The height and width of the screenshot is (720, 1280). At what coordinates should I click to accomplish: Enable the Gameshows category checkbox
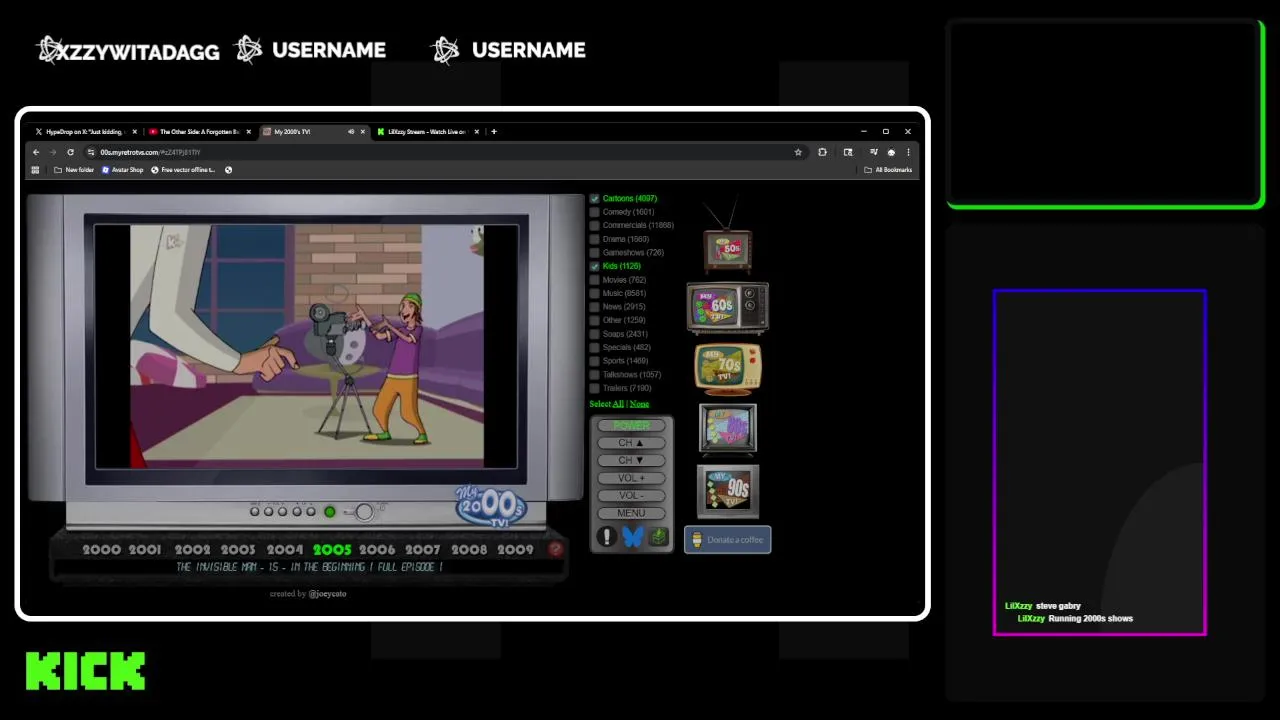tap(594, 252)
